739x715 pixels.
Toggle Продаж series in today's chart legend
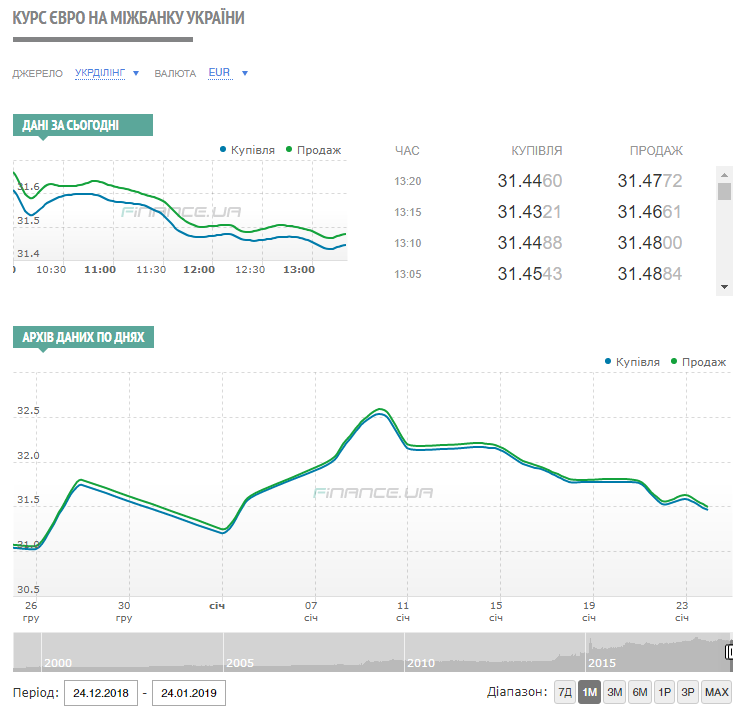pos(314,150)
